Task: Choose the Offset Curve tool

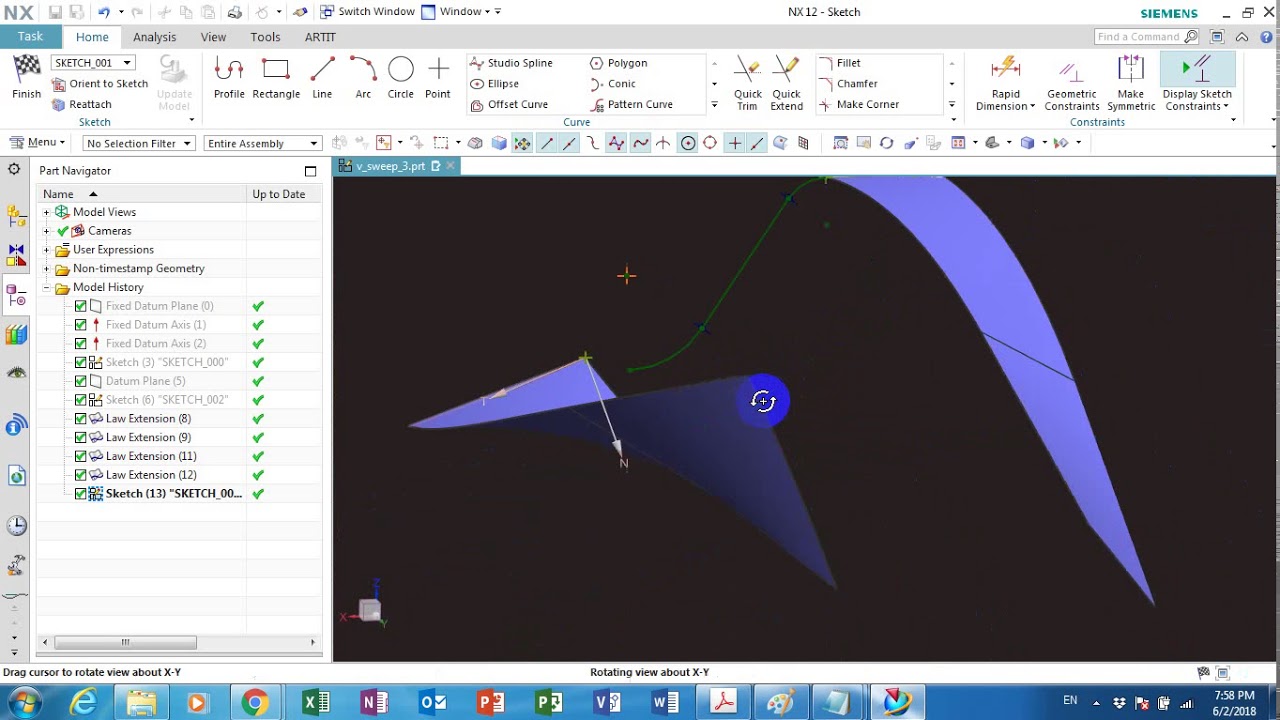Action: 509,104
